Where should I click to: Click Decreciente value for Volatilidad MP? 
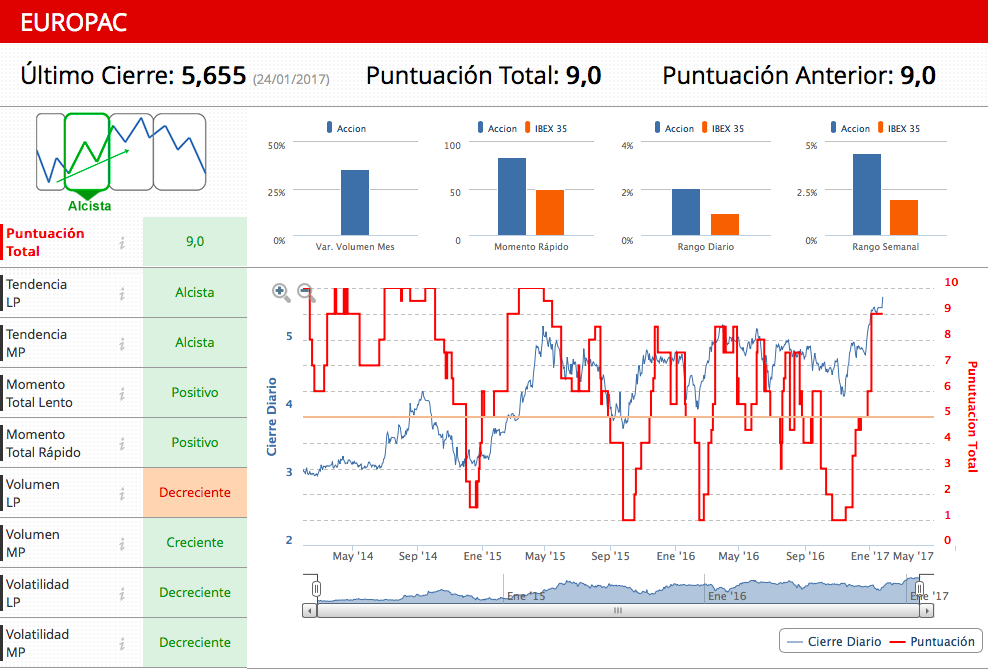[x=195, y=643]
